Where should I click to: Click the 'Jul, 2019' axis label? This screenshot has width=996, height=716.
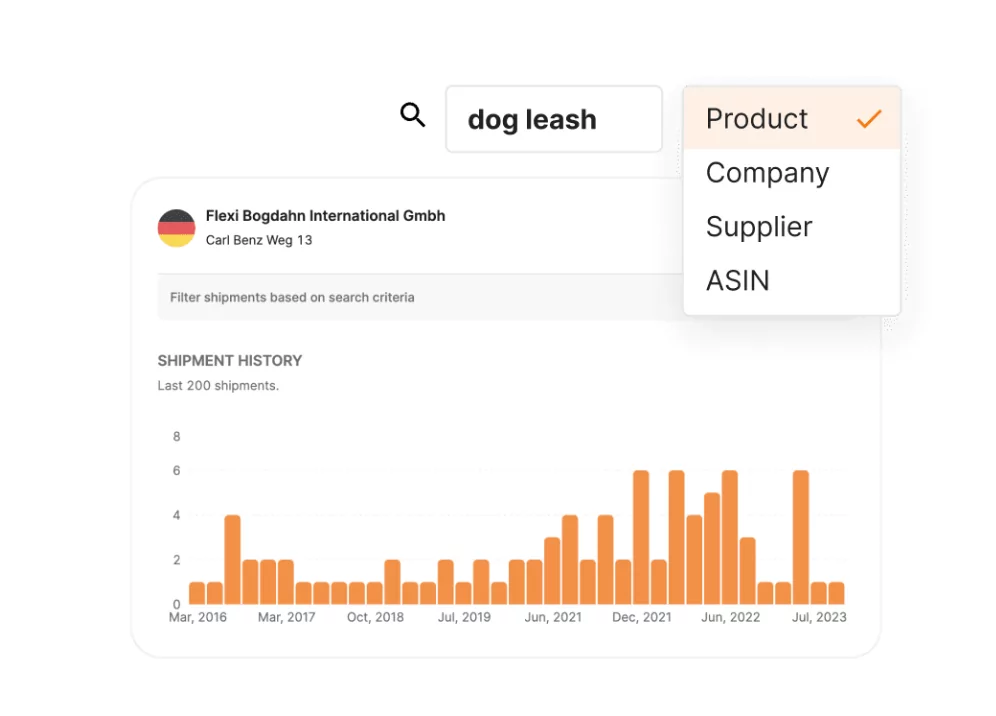tap(464, 618)
